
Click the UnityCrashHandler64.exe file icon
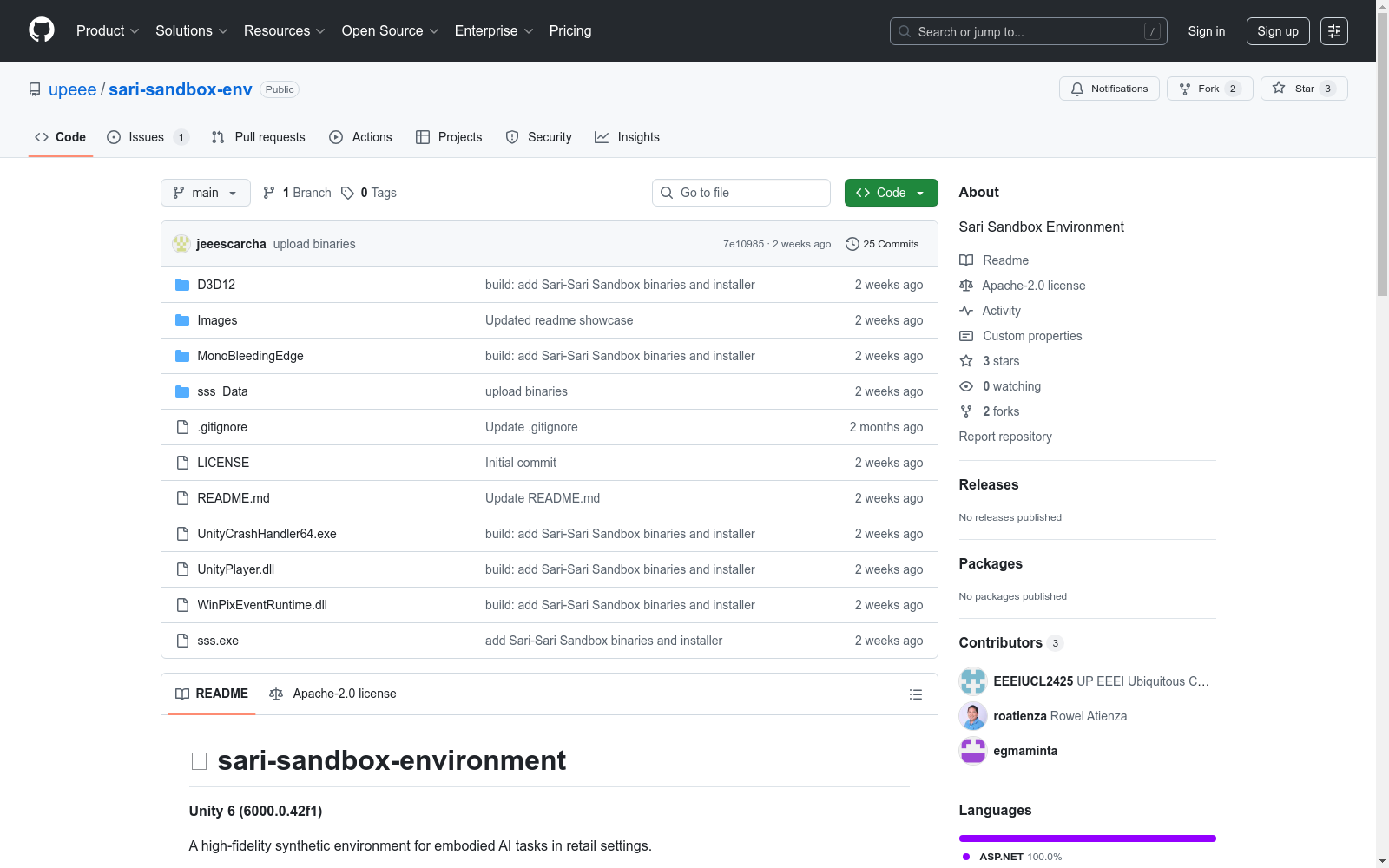[x=182, y=534]
